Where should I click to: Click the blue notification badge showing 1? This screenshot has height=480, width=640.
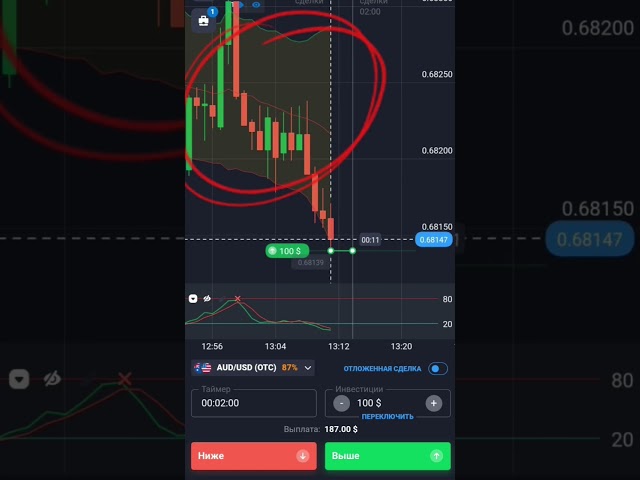coord(212,11)
